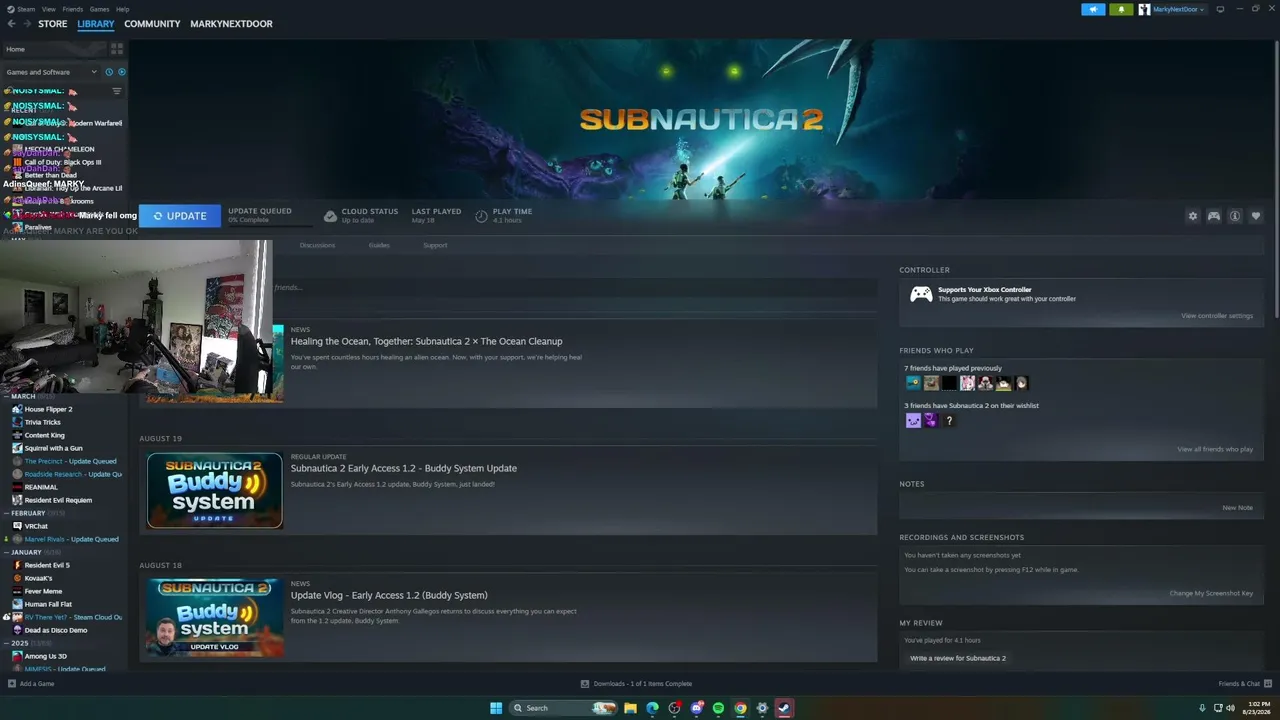Open the View menu
The width and height of the screenshot is (1280, 720).
[48, 9]
